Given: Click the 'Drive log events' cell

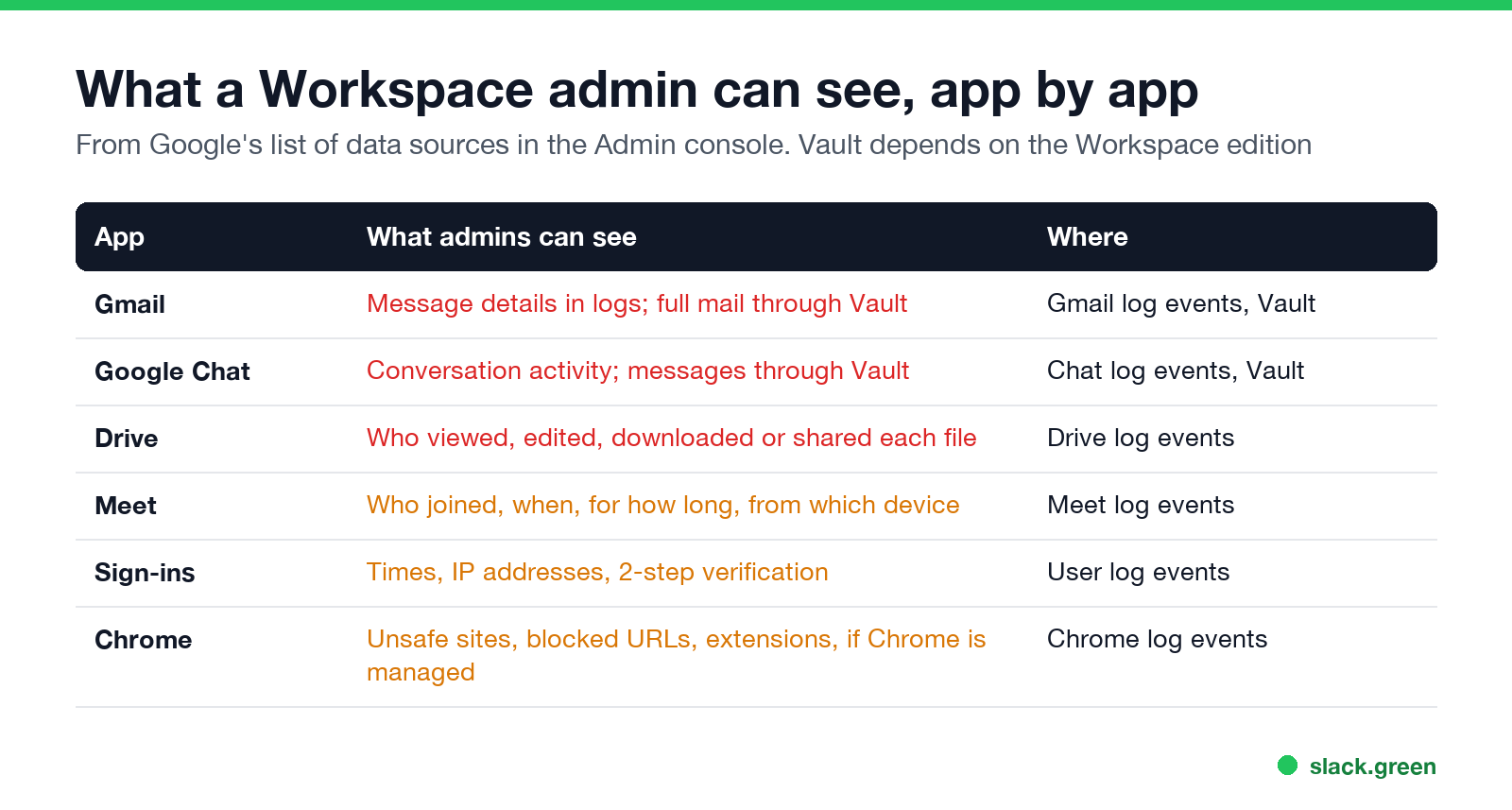Looking at the screenshot, I should coord(1141,438).
